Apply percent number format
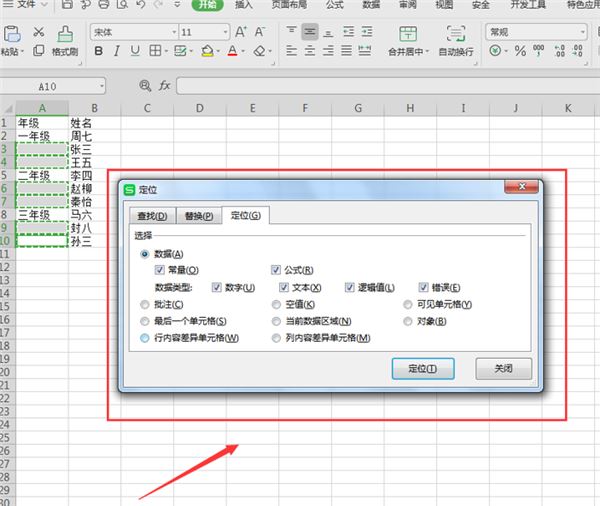600x506 pixels. (x=520, y=51)
